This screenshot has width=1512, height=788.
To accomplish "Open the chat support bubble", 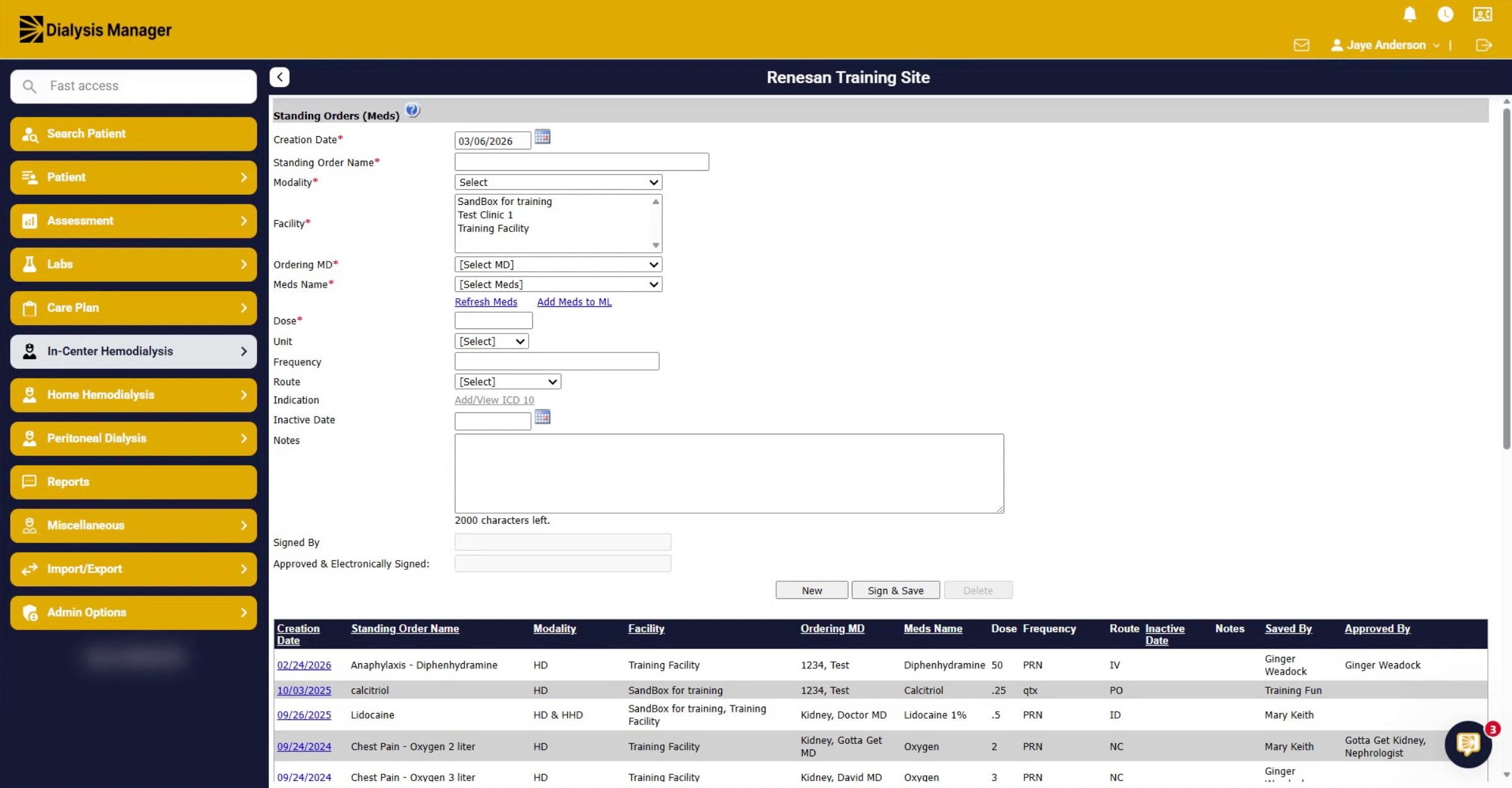I will coord(1469,745).
